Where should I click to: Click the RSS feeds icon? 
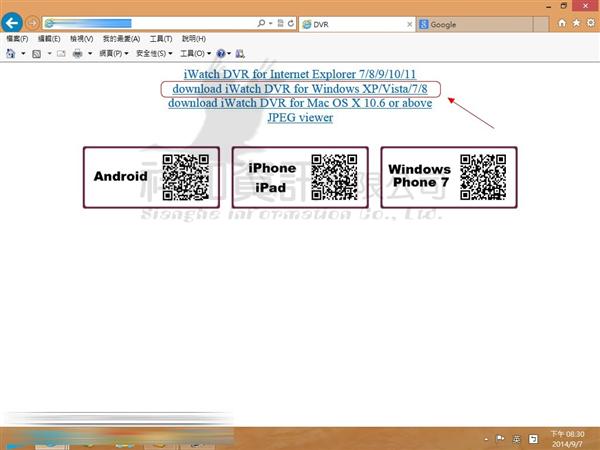35,53
